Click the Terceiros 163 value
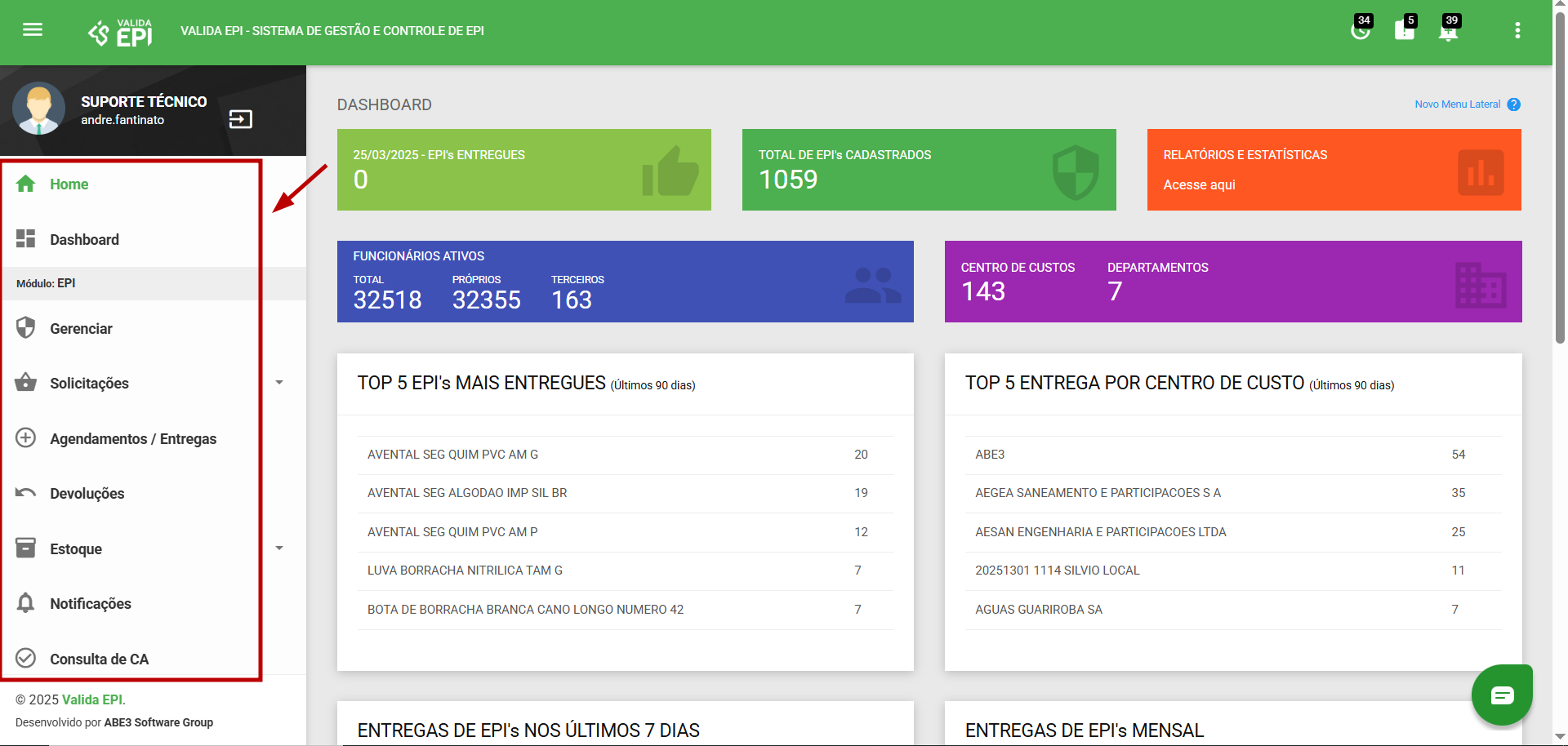The height and width of the screenshot is (746, 1568). 571,300
